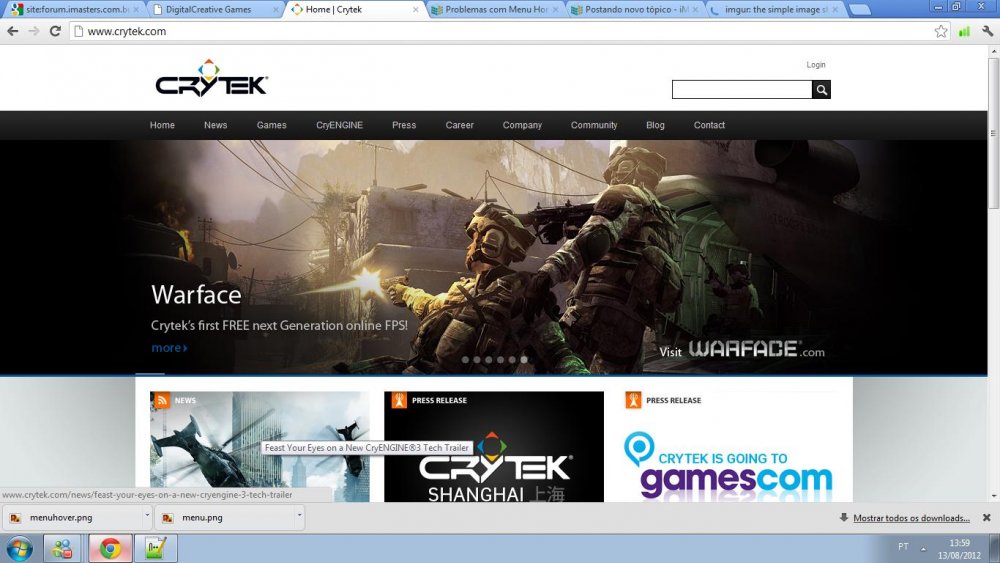Open the CryENGINE navigation menu item

click(x=339, y=125)
